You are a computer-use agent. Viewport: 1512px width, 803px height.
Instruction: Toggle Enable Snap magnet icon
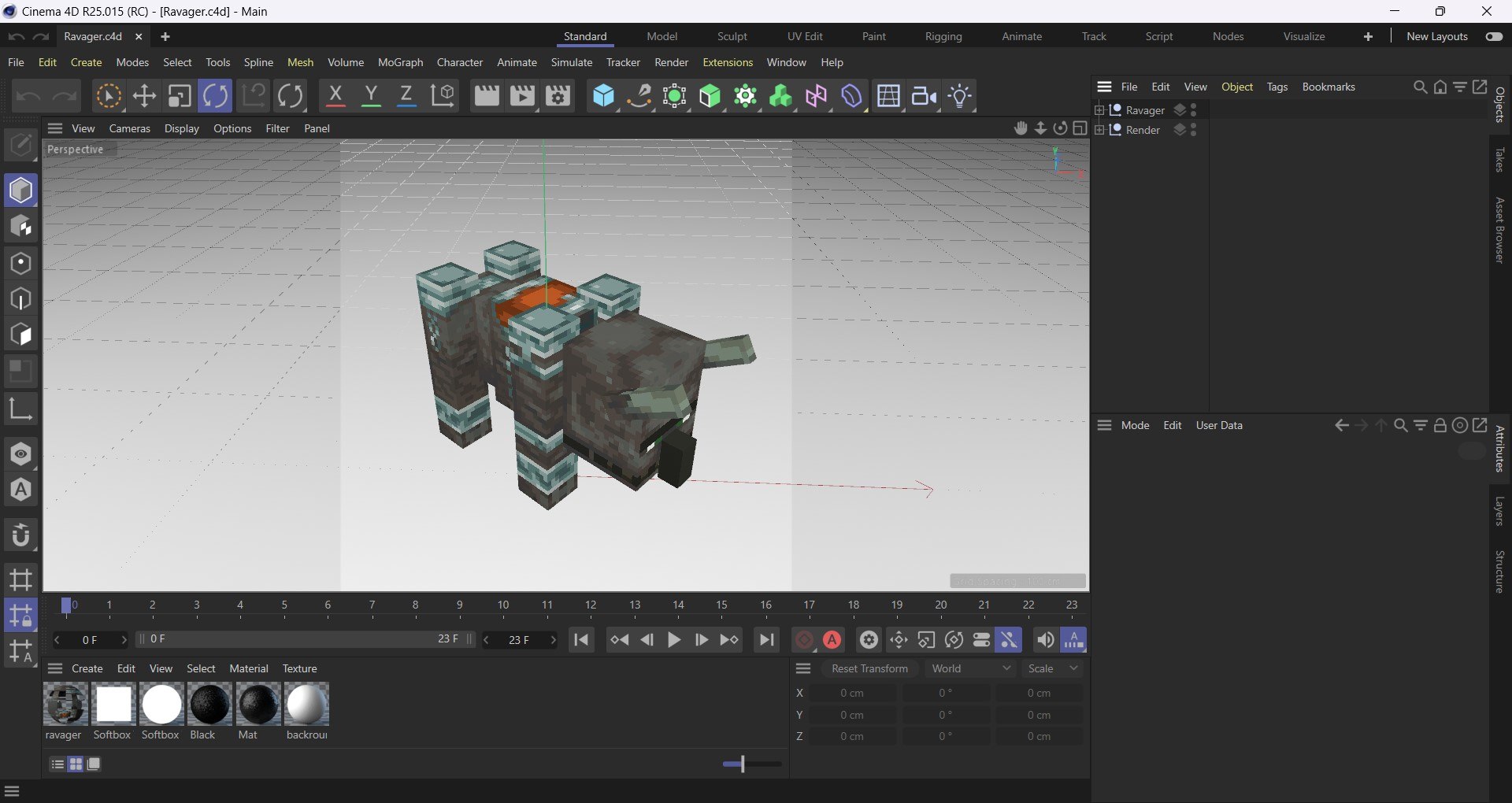tap(21, 536)
